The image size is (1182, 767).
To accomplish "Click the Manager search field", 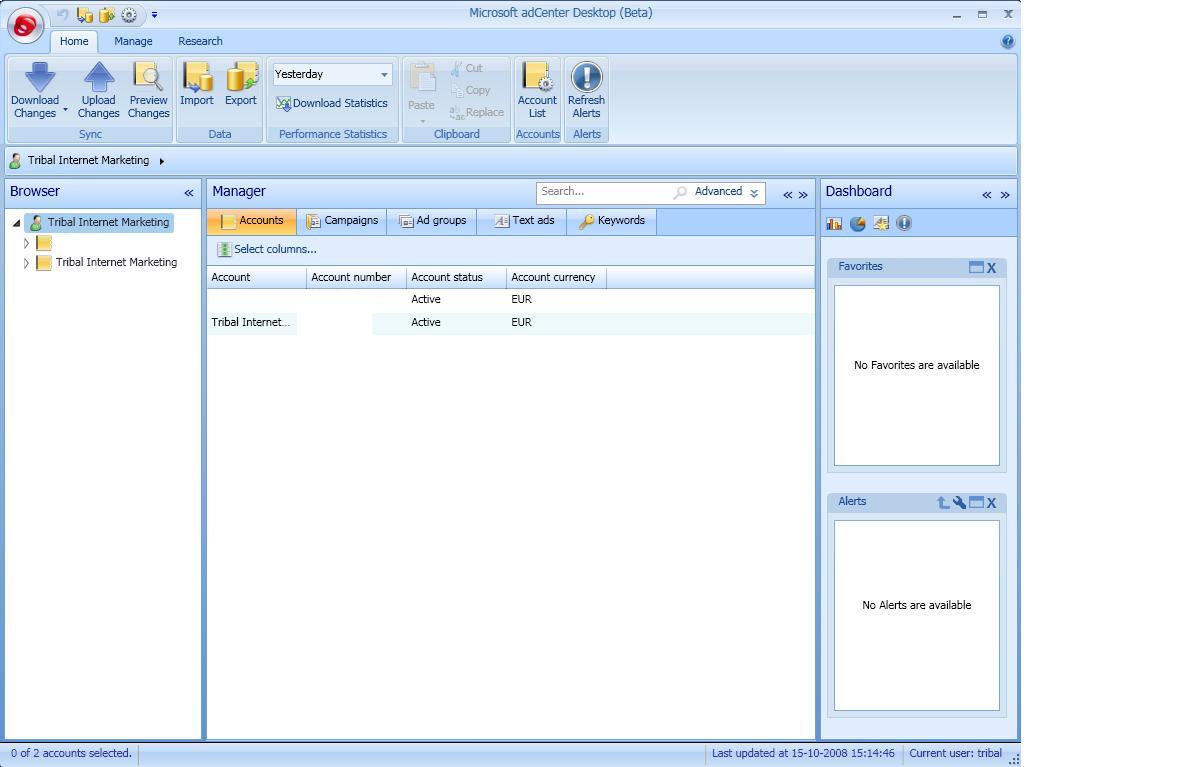I will [x=604, y=192].
